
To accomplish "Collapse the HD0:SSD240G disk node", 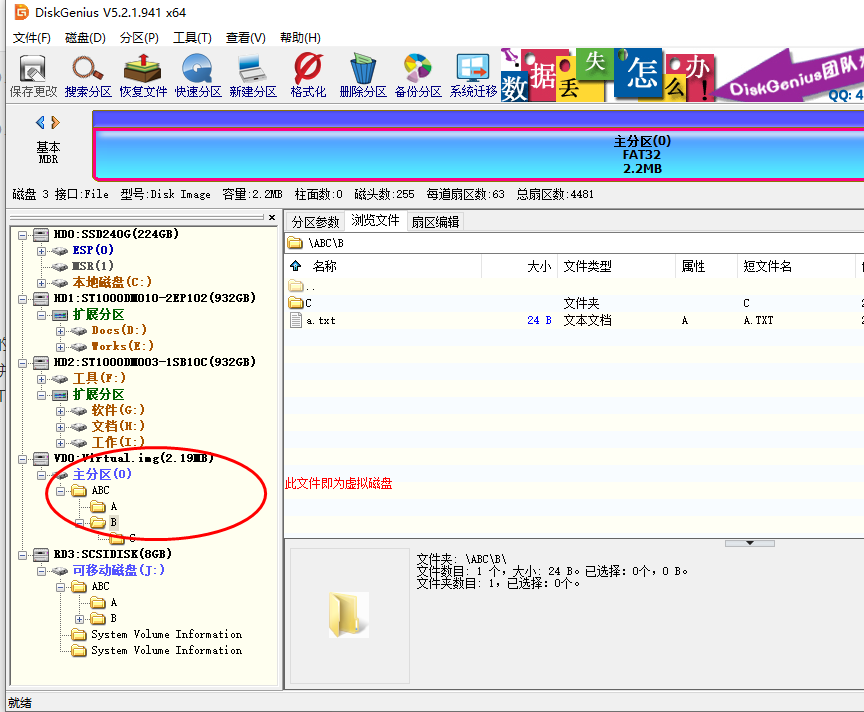I will [23, 235].
